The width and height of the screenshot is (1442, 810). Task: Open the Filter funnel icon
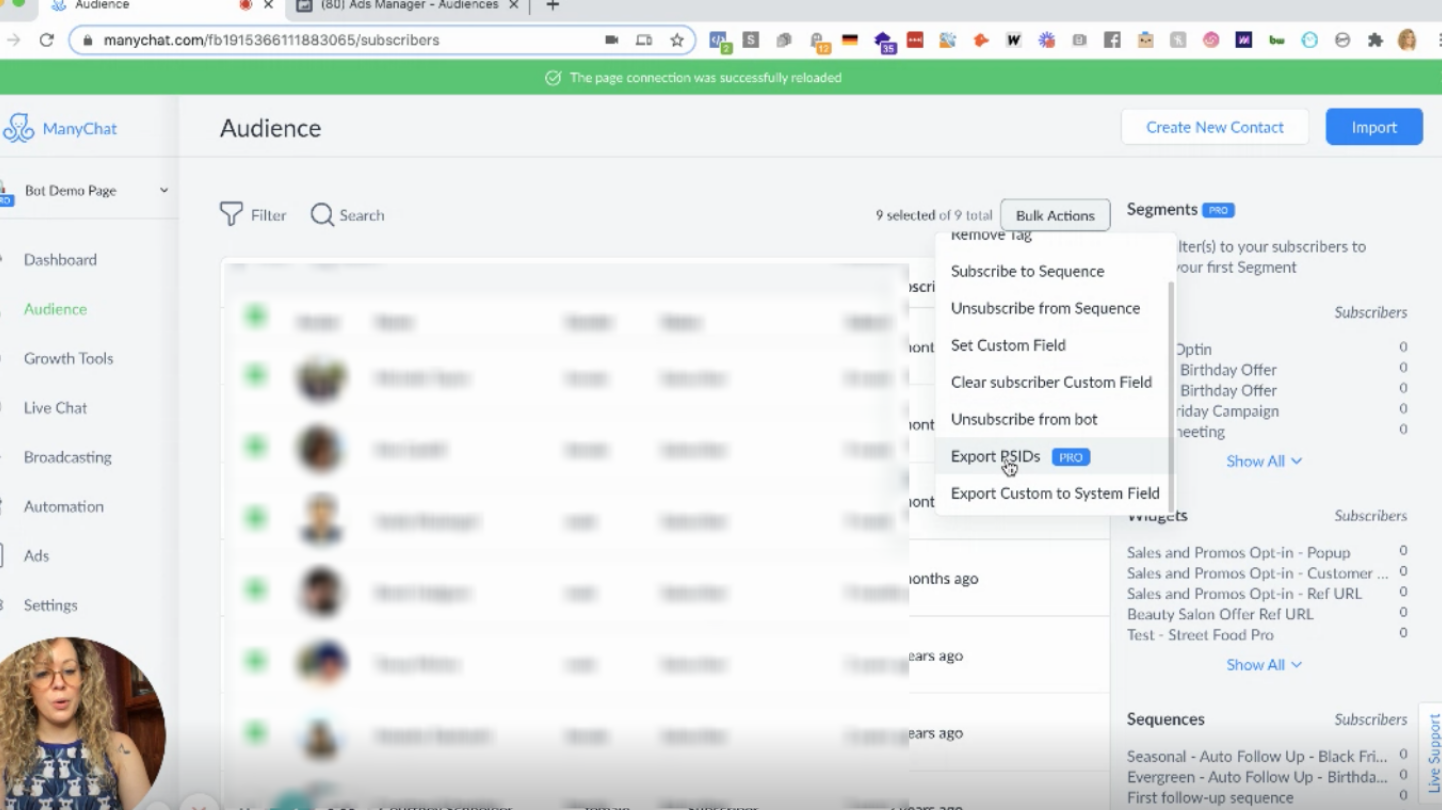[x=231, y=214]
